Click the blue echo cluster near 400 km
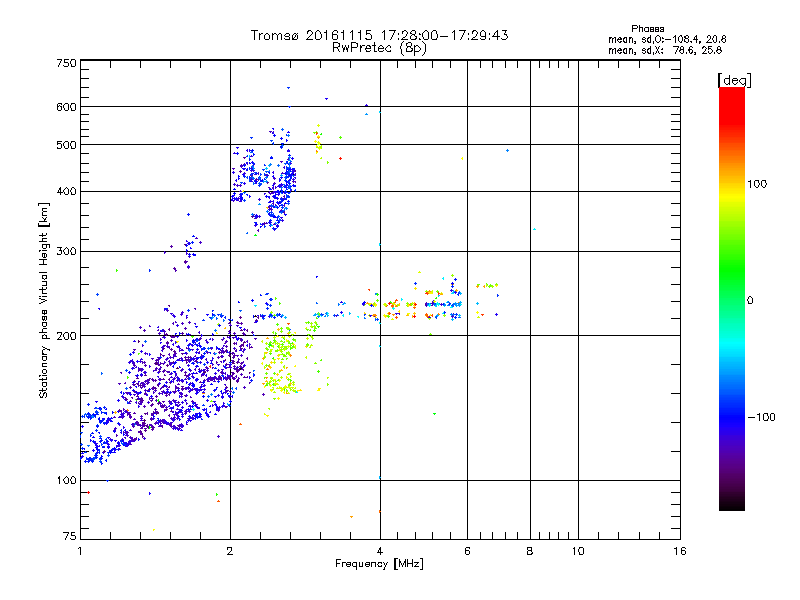The image size is (800, 600). tap(265, 186)
